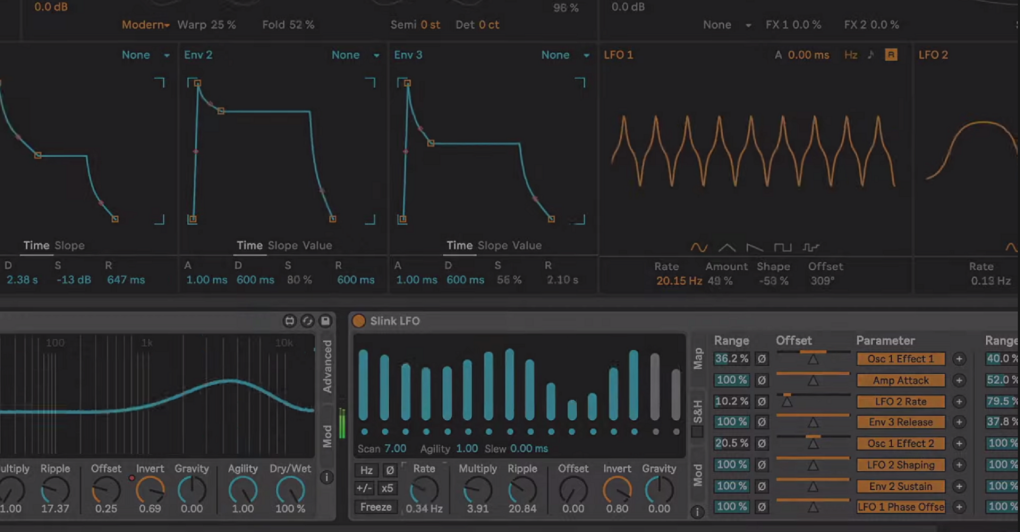This screenshot has height=532, width=1020.
Task: Invert the phase of the LFO 2 Rate mapping
Action: point(761,402)
